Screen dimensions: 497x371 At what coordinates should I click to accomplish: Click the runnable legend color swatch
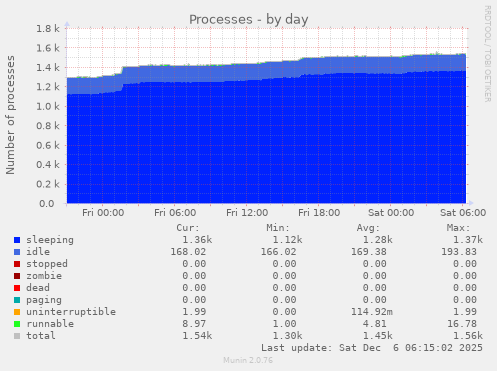pyautogui.click(x=17, y=324)
